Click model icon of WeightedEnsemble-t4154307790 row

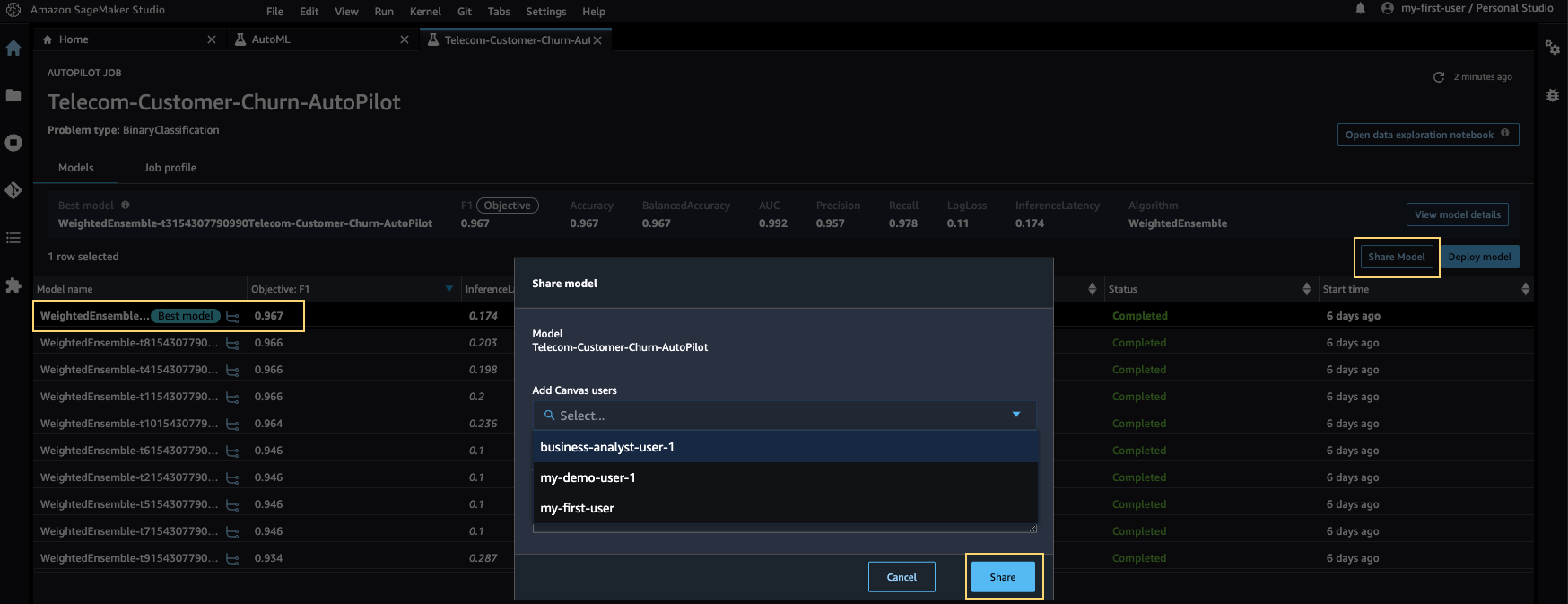pyautogui.click(x=232, y=370)
